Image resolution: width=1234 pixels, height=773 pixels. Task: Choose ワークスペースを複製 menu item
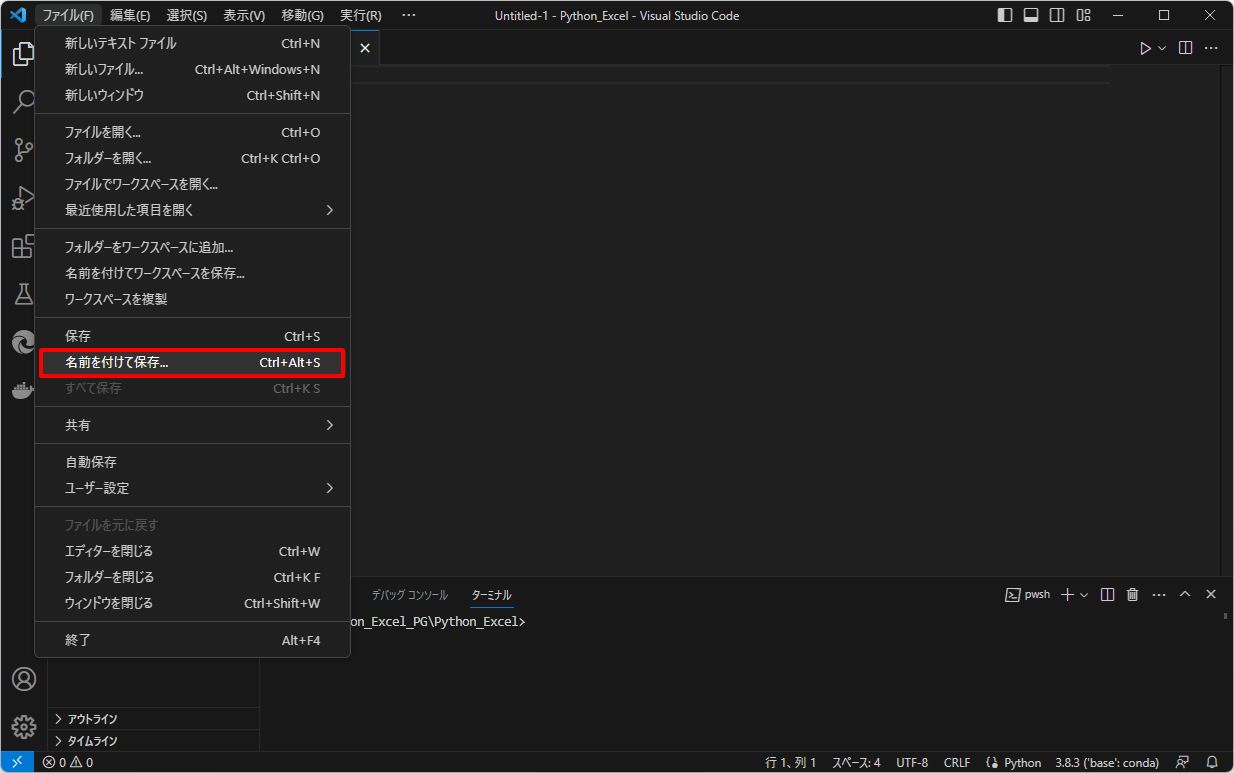point(192,299)
